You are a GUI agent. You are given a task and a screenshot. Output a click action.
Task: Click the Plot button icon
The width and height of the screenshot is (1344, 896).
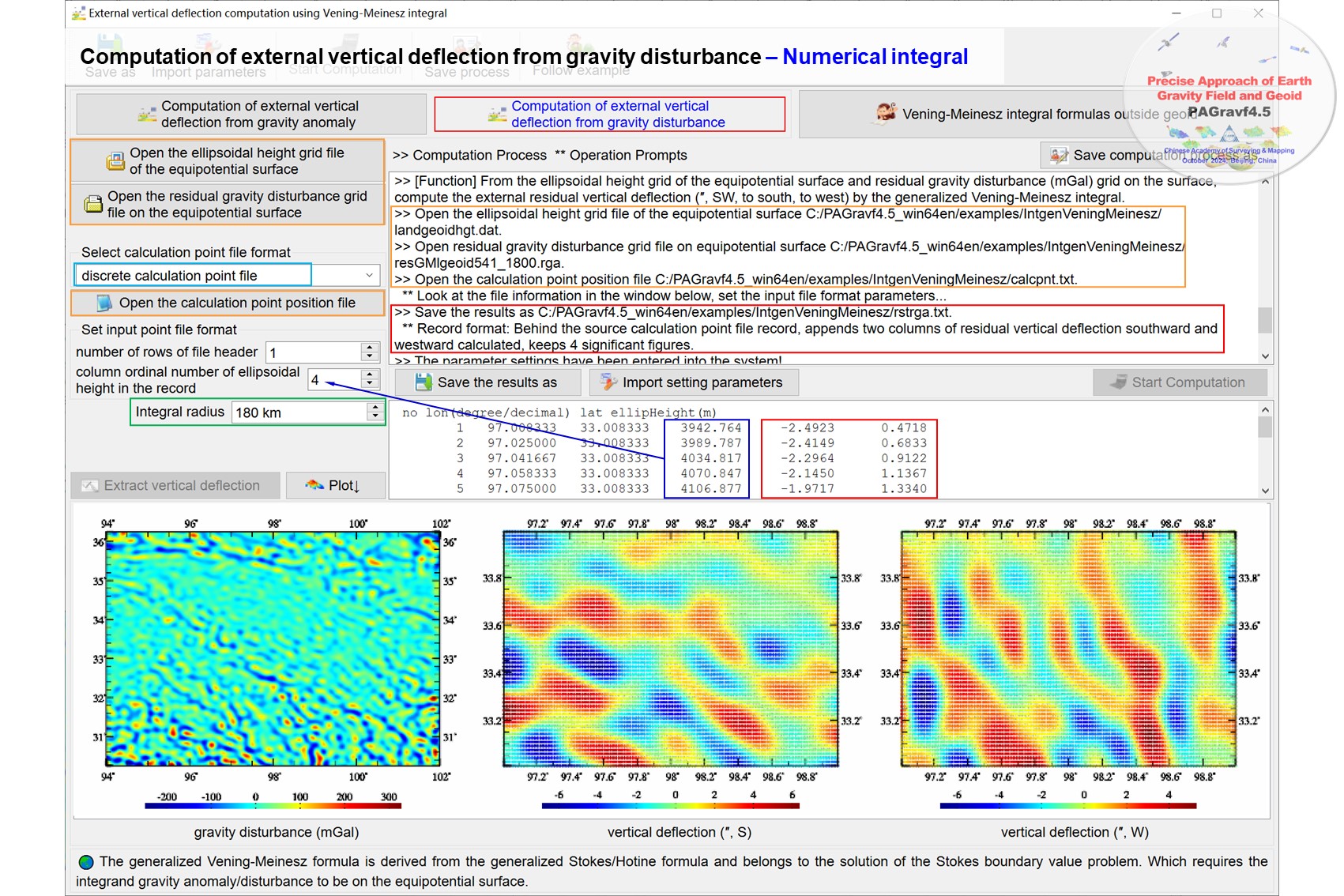click(314, 485)
